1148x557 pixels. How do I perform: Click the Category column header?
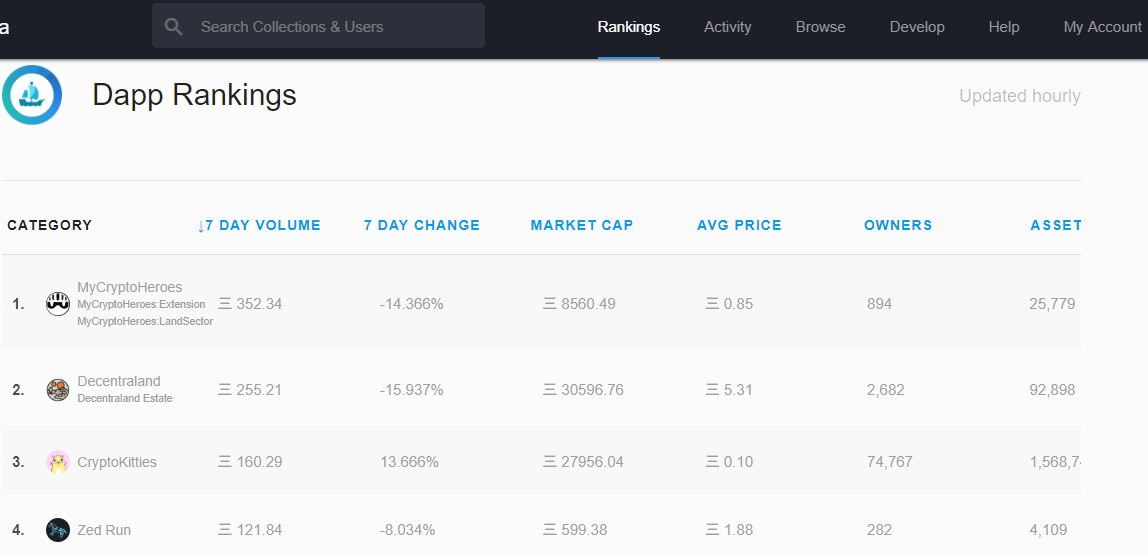50,225
